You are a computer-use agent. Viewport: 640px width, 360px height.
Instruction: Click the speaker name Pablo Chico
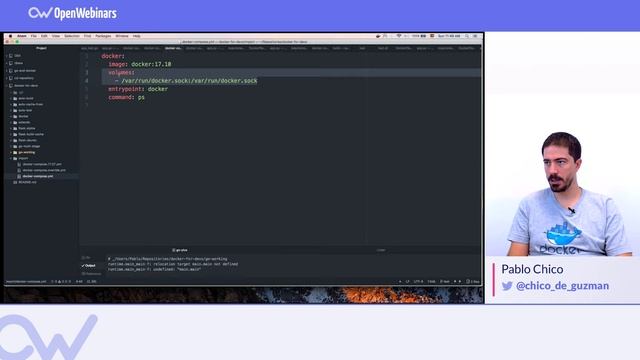(532, 269)
